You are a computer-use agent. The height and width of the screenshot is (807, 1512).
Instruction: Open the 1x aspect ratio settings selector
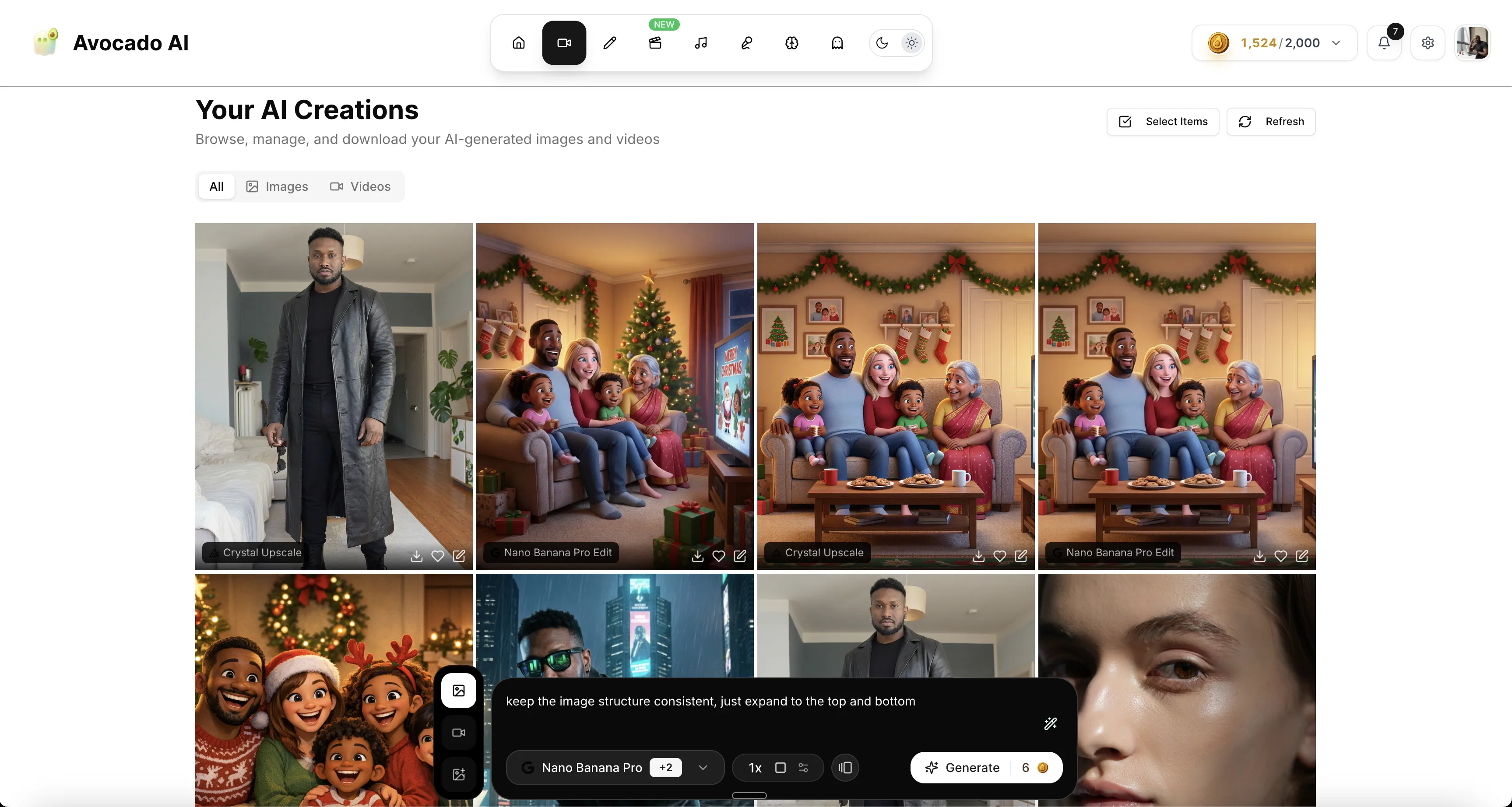[x=778, y=768]
